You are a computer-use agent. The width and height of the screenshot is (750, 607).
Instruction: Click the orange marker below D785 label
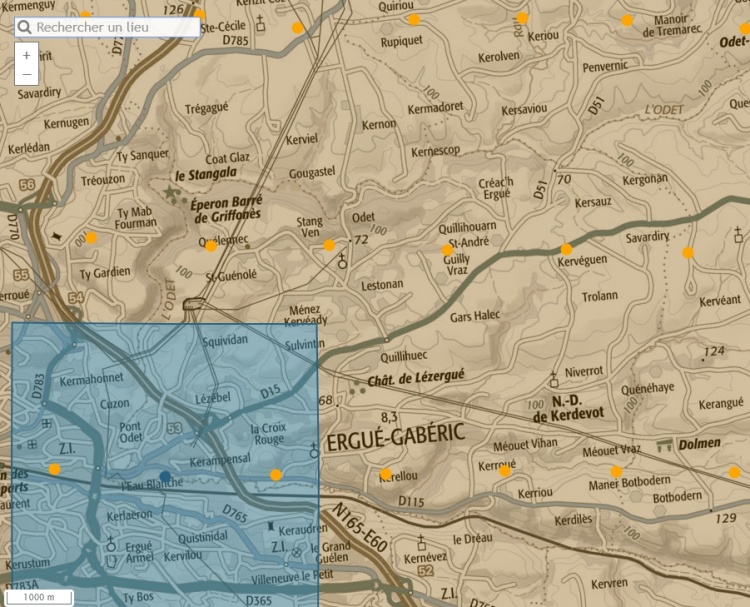click(297, 28)
